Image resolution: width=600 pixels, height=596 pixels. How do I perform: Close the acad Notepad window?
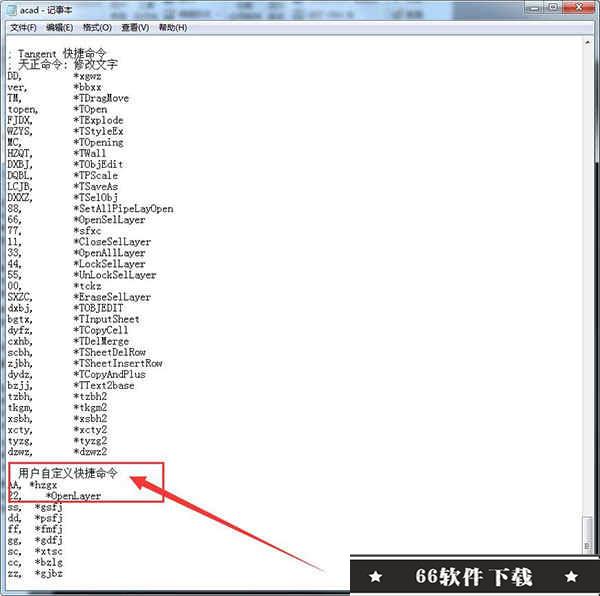[579, 8]
